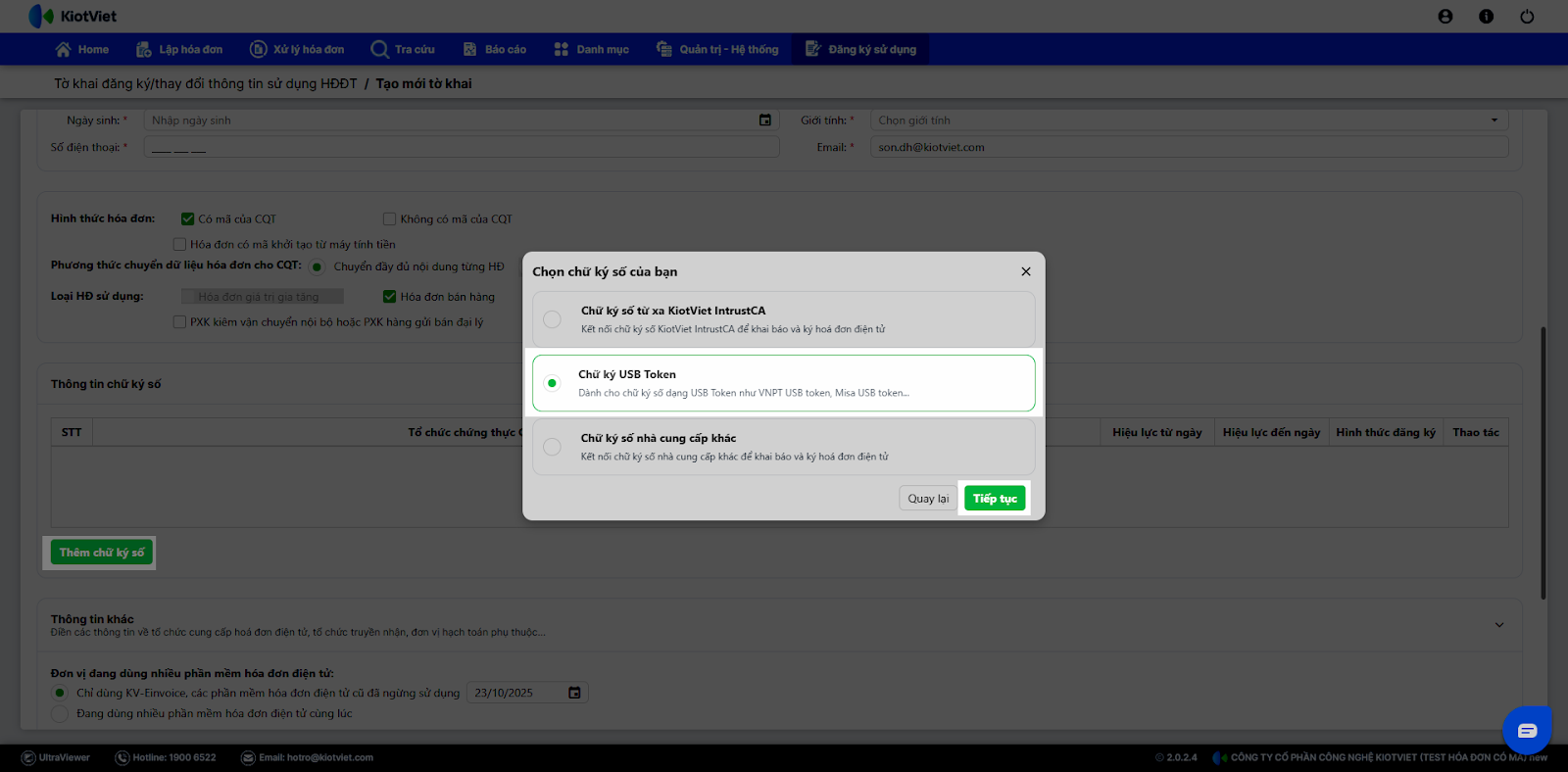Image resolution: width=1568 pixels, height=772 pixels.
Task: Open the user account icon
Action: 1445,17
